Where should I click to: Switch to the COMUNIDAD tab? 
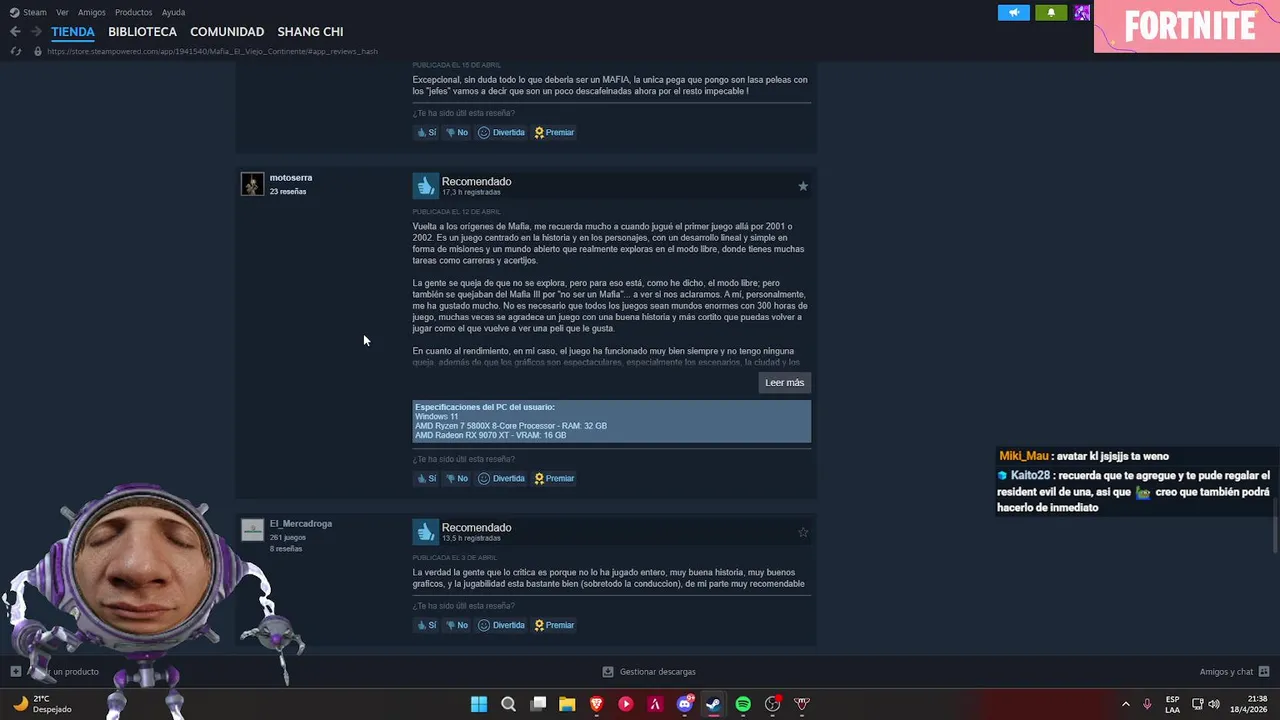click(x=227, y=32)
